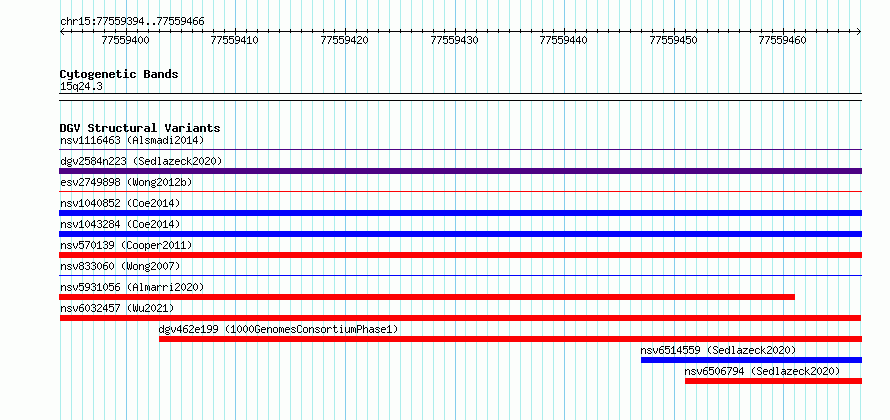Open the nsv570139 (Cooper2011) label
This screenshot has width=890, height=420.
(126, 245)
